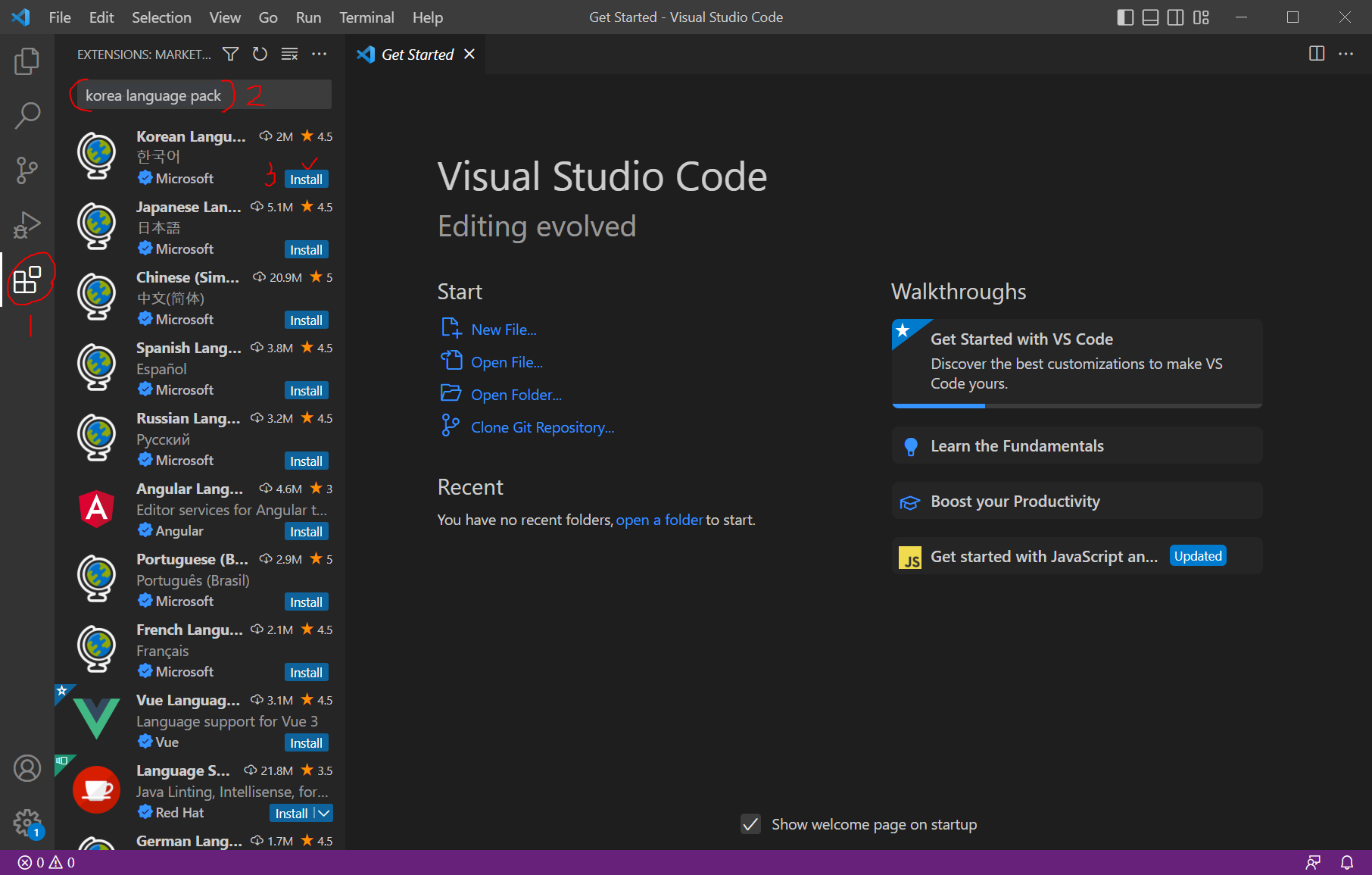
Task: Open notifications bell in status bar
Action: tap(1347, 862)
